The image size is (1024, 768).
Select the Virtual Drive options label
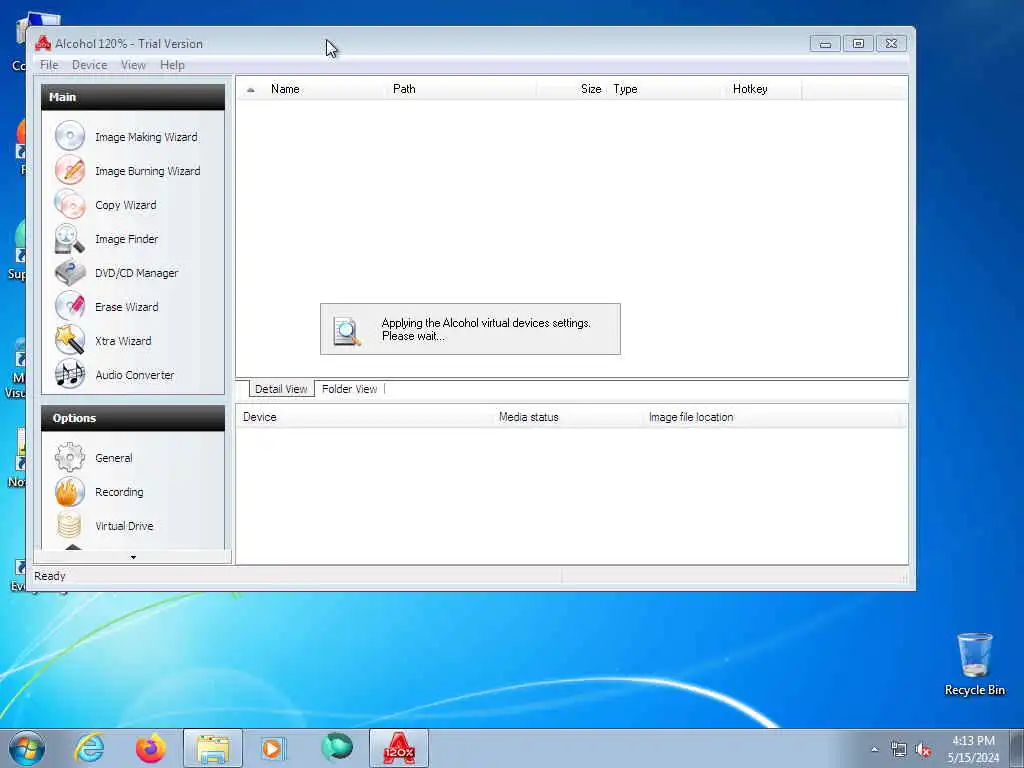point(124,526)
